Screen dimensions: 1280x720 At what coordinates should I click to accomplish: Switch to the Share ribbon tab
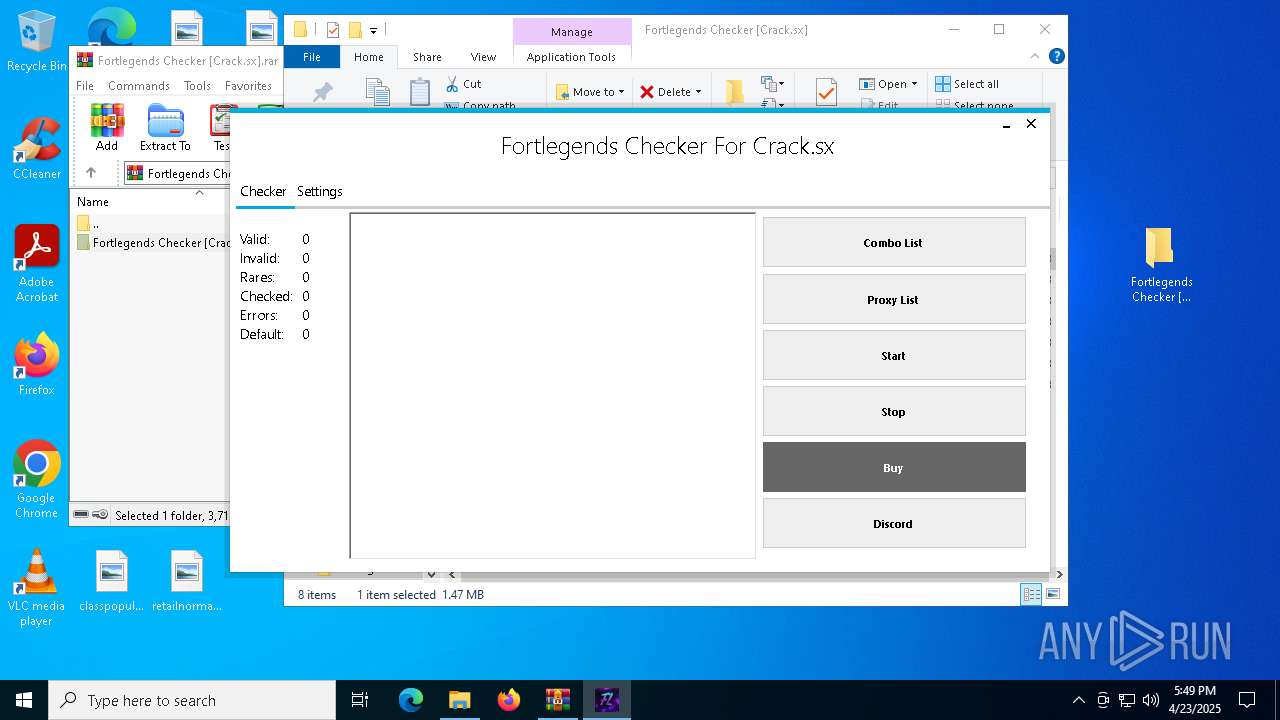coord(427,57)
